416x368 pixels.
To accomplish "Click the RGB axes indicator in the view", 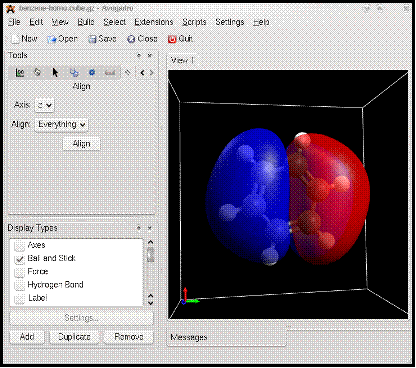I will 189,297.
